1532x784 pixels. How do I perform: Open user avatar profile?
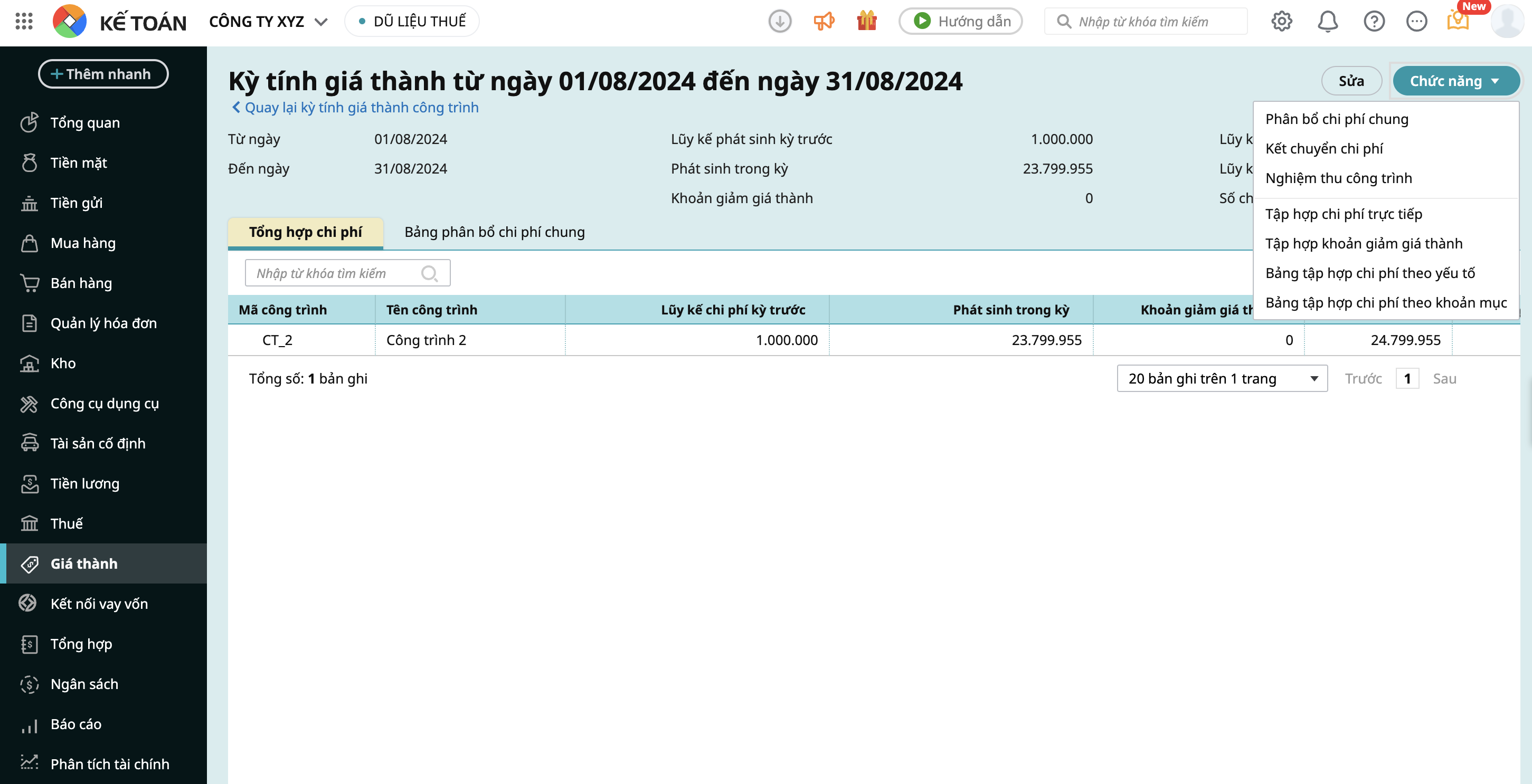[x=1508, y=22]
